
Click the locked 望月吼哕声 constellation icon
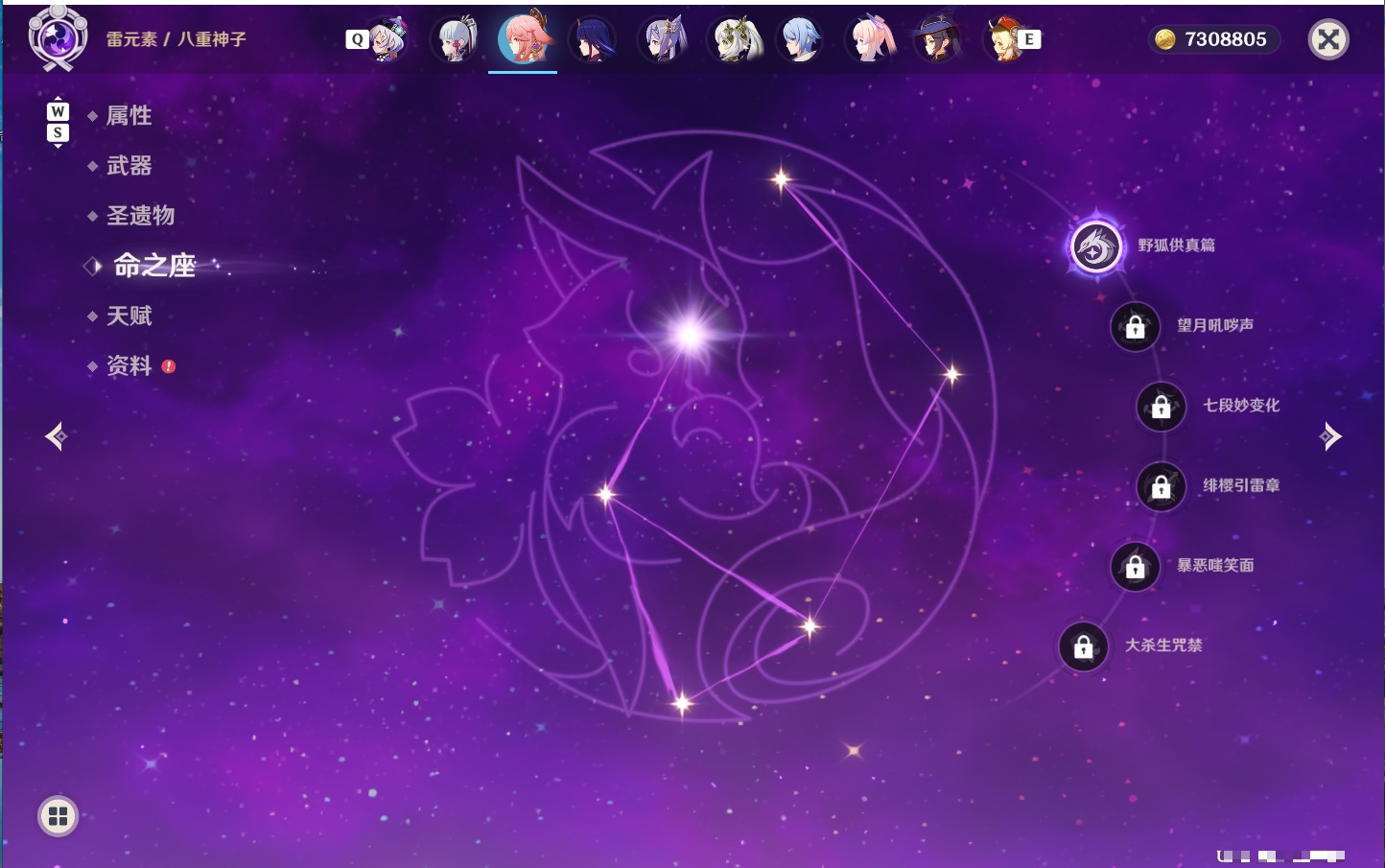point(1136,327)
